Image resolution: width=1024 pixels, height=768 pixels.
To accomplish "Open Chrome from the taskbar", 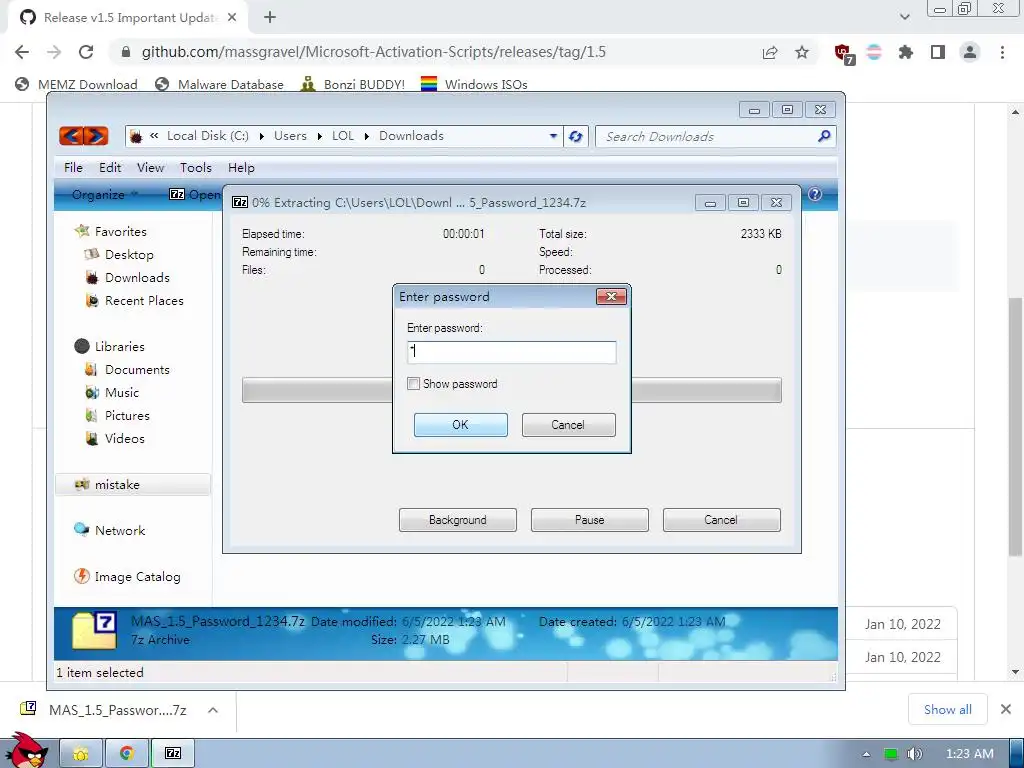I will point(127,753).
